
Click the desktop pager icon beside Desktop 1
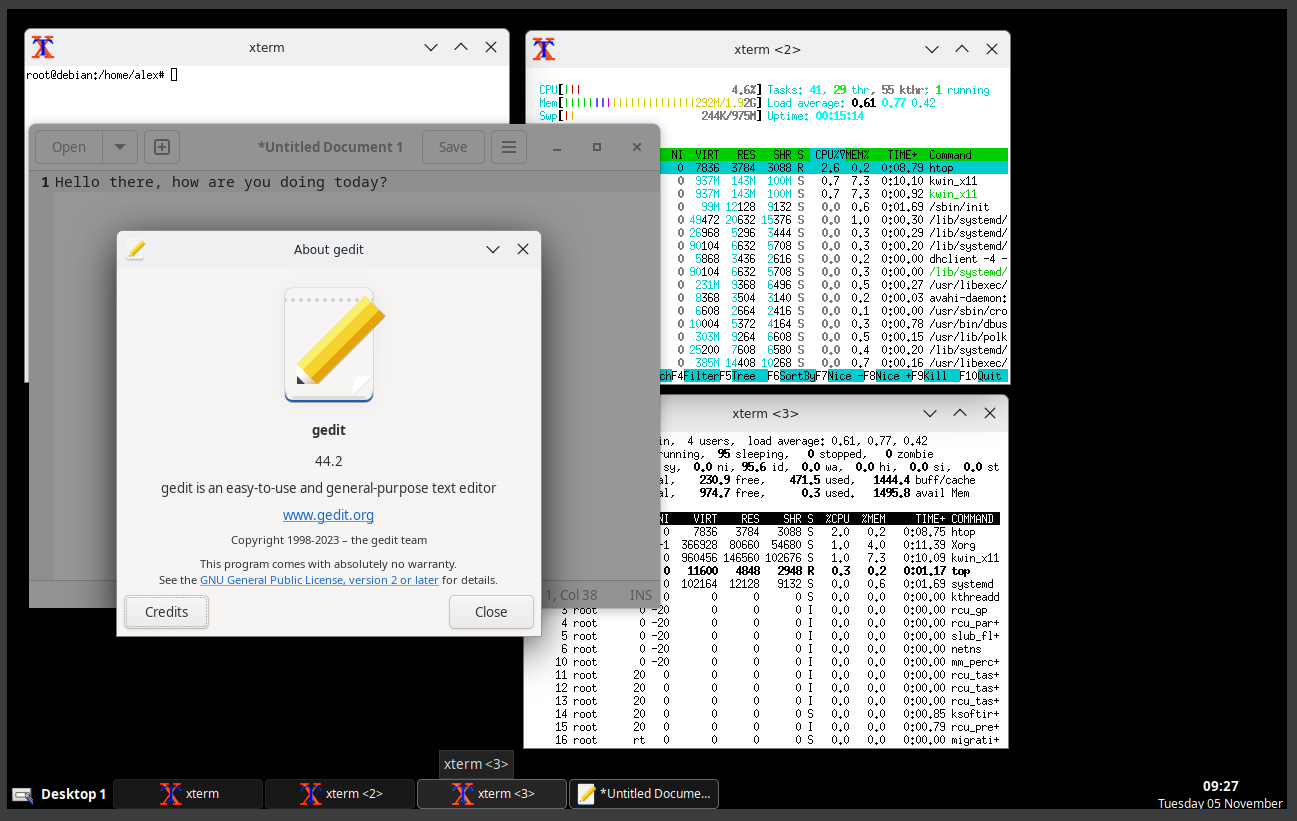point(22,794)
